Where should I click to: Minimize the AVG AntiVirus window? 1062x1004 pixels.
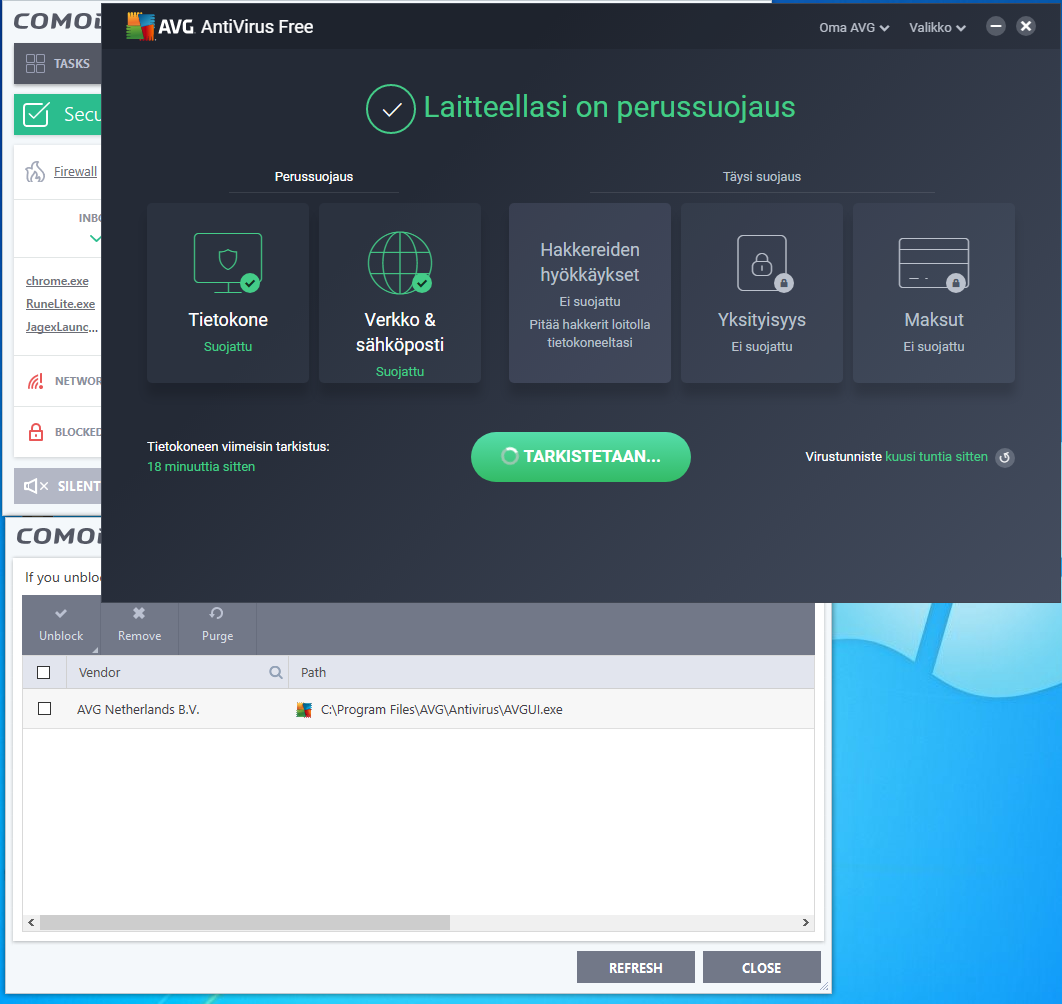tap(996, 26)
